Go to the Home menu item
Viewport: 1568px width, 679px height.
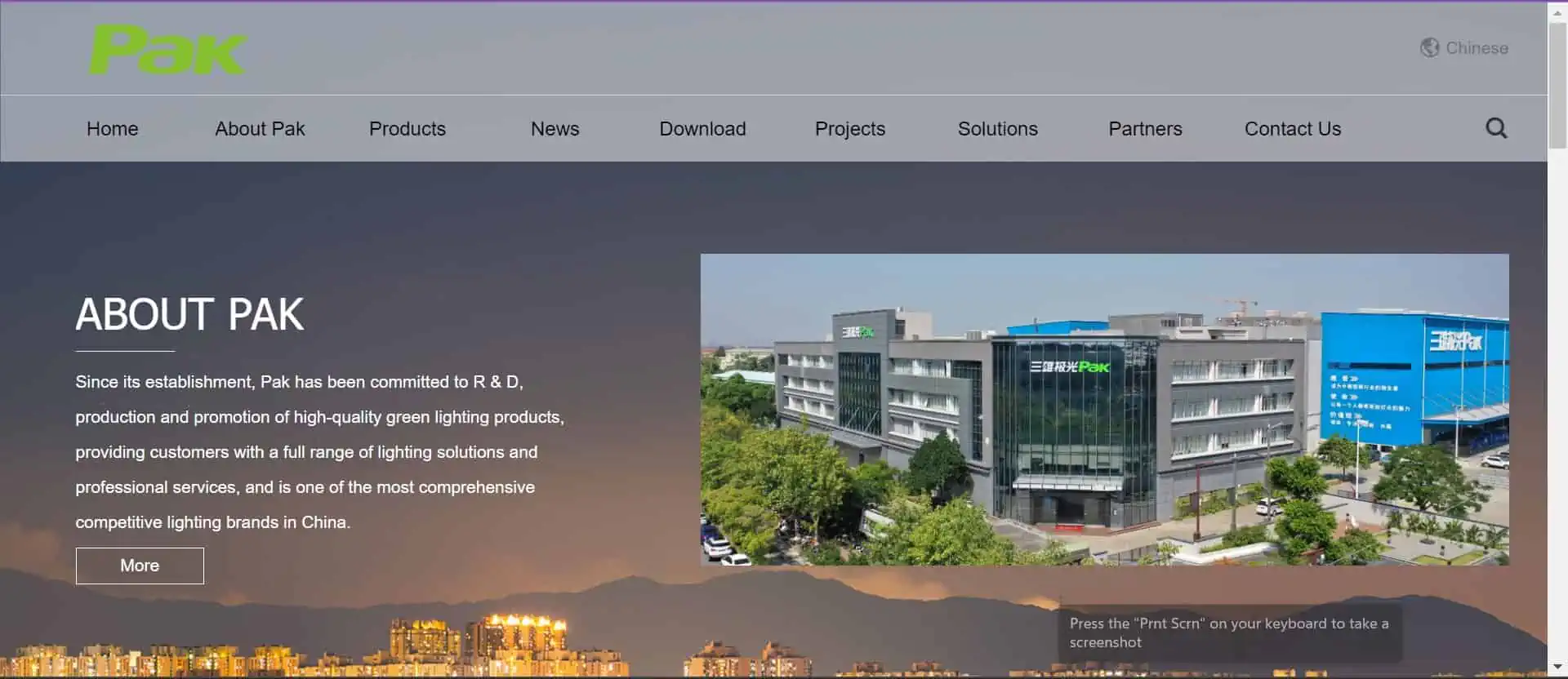point(112,129)
